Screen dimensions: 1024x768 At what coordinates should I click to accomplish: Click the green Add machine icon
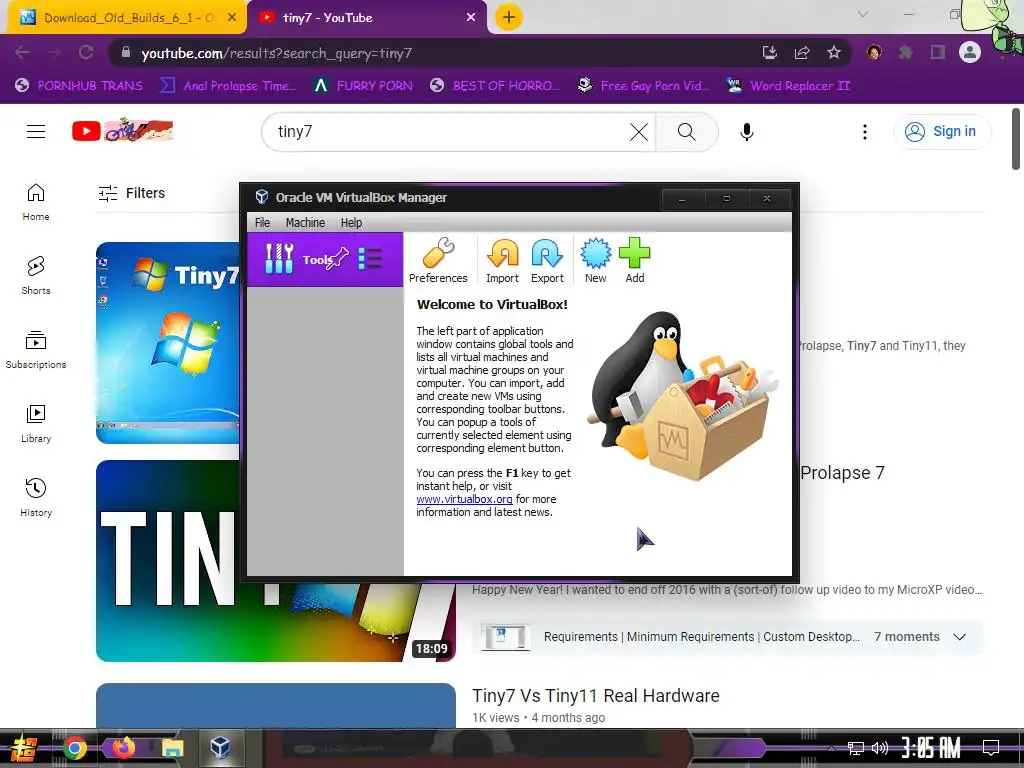pyautogui.click(x=635, y=259)
